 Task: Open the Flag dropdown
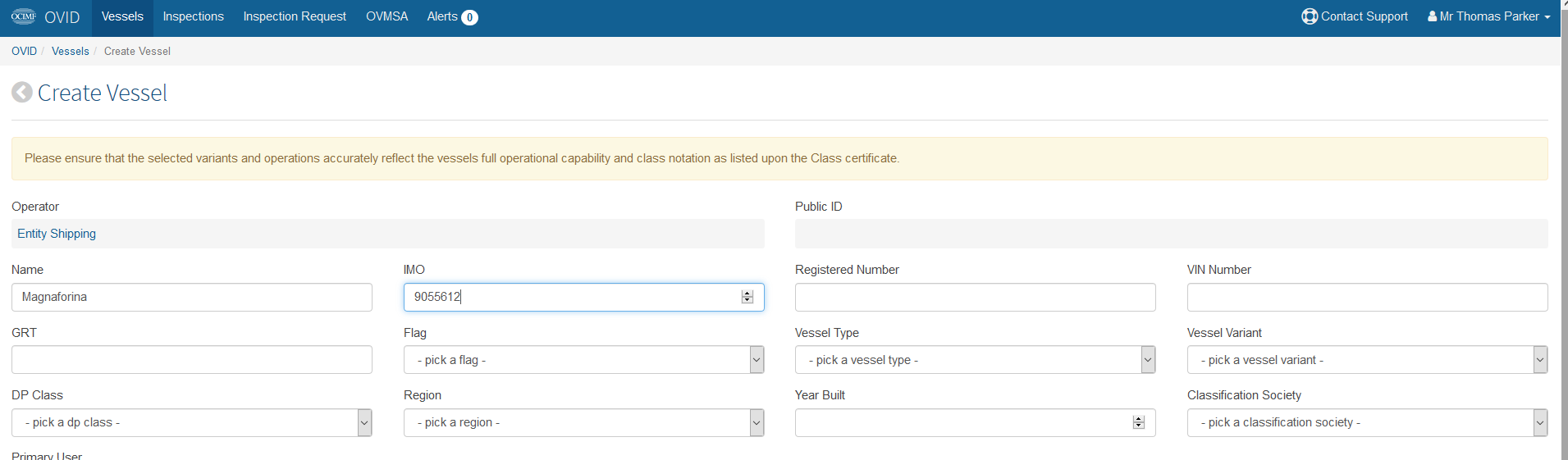tap(583, 360)
